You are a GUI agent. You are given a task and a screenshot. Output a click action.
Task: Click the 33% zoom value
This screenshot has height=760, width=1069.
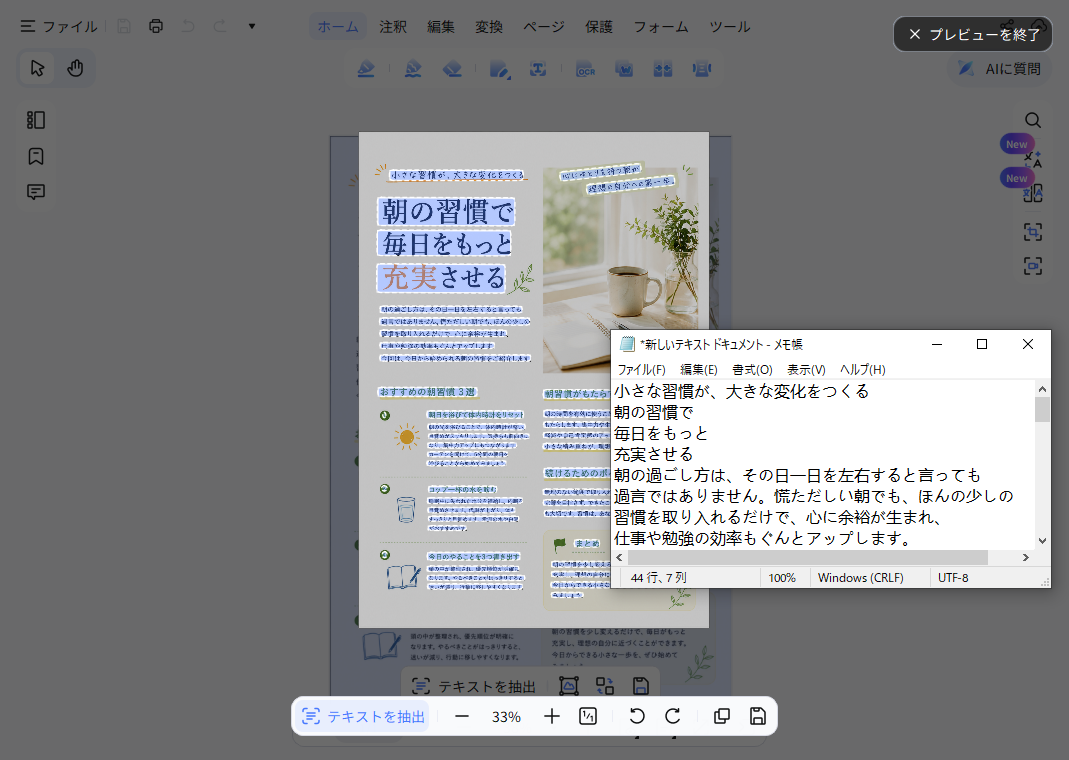506,717
